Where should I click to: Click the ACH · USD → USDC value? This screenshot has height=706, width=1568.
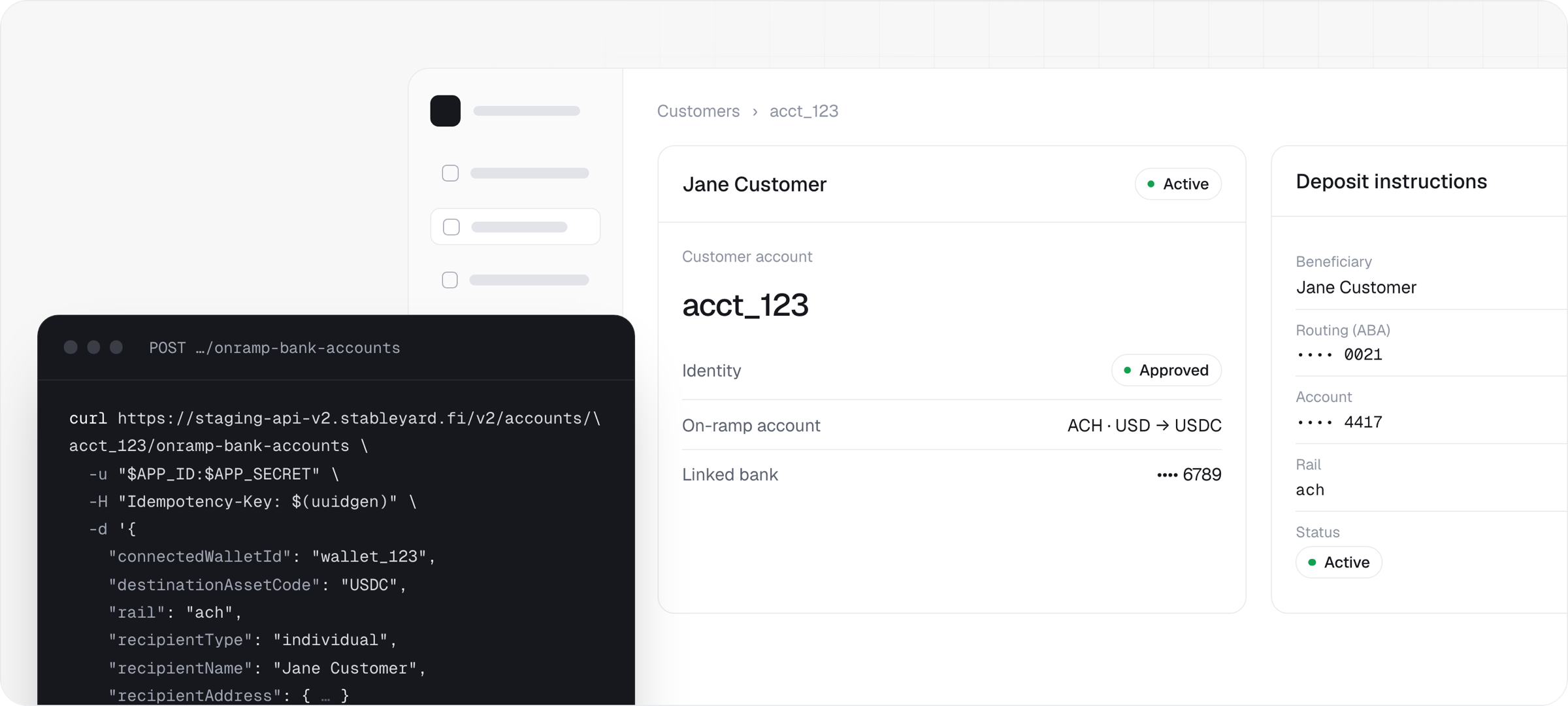[x=1144, y=426]
